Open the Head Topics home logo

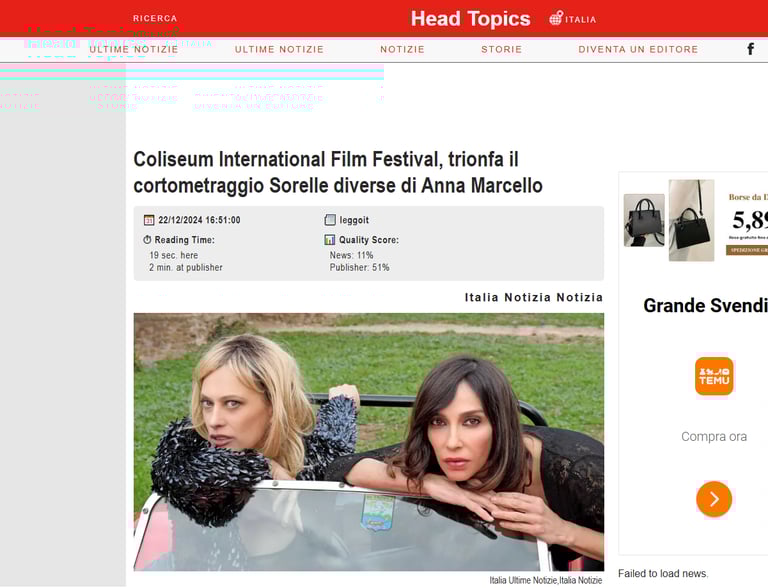(470, 19)
